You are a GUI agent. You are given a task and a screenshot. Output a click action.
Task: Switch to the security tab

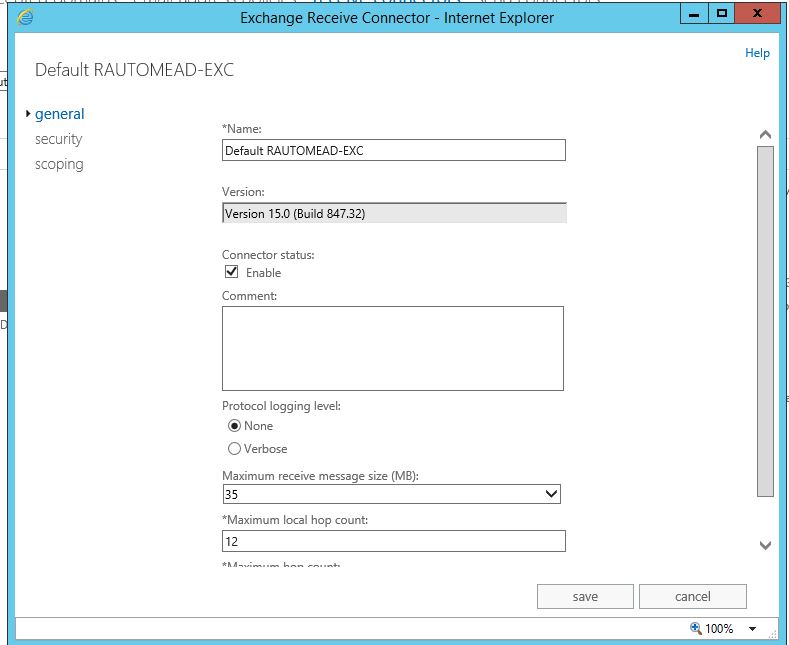point(58,139)
